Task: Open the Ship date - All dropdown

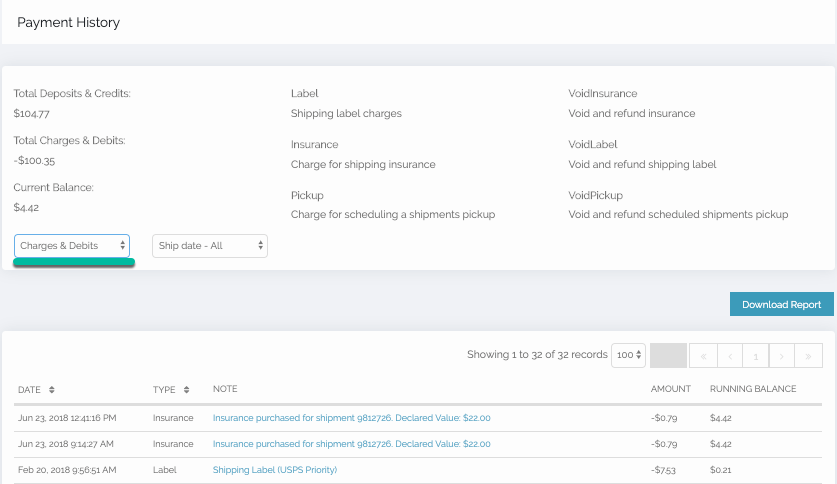Action: (x=210, y=245)
